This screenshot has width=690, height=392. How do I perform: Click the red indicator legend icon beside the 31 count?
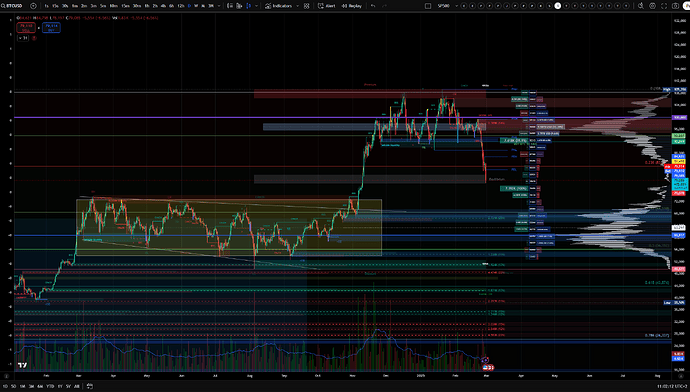34,38
